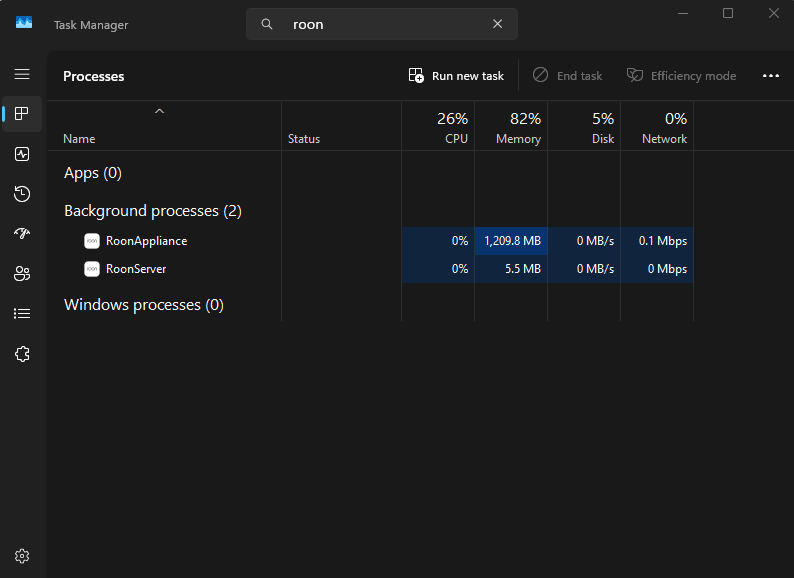Open Task Manager settings gear
This screenshot has height=578, width=794.
pos(22,556)
